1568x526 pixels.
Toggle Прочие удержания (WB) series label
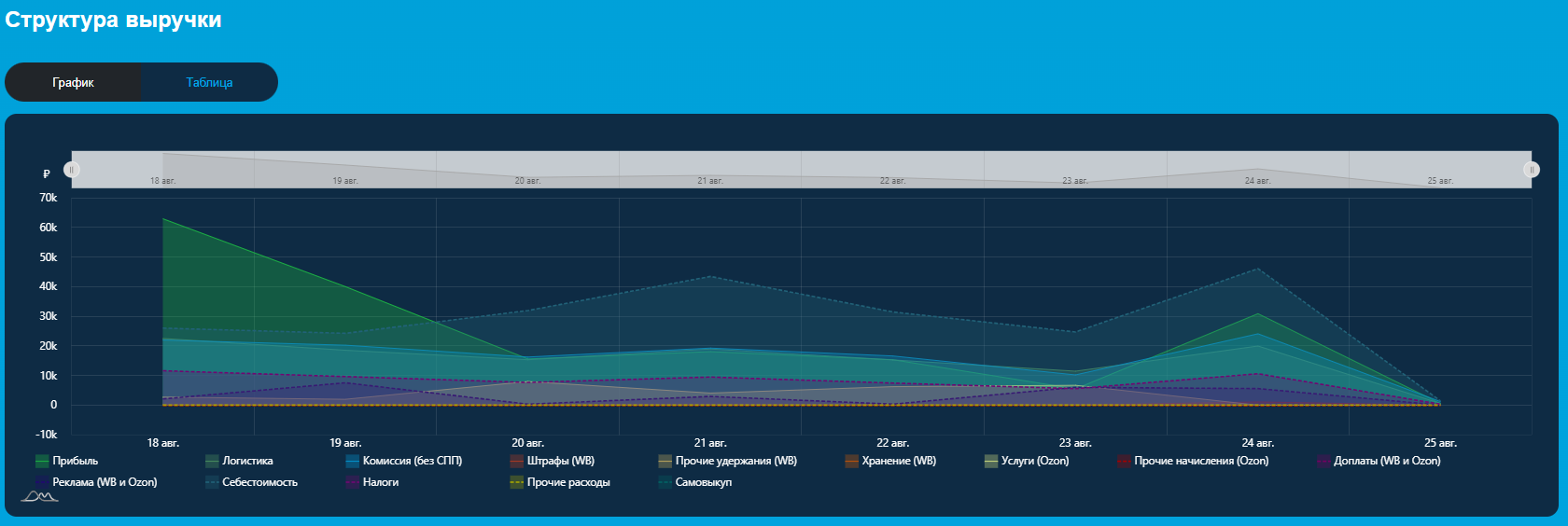tap(735, 461)
